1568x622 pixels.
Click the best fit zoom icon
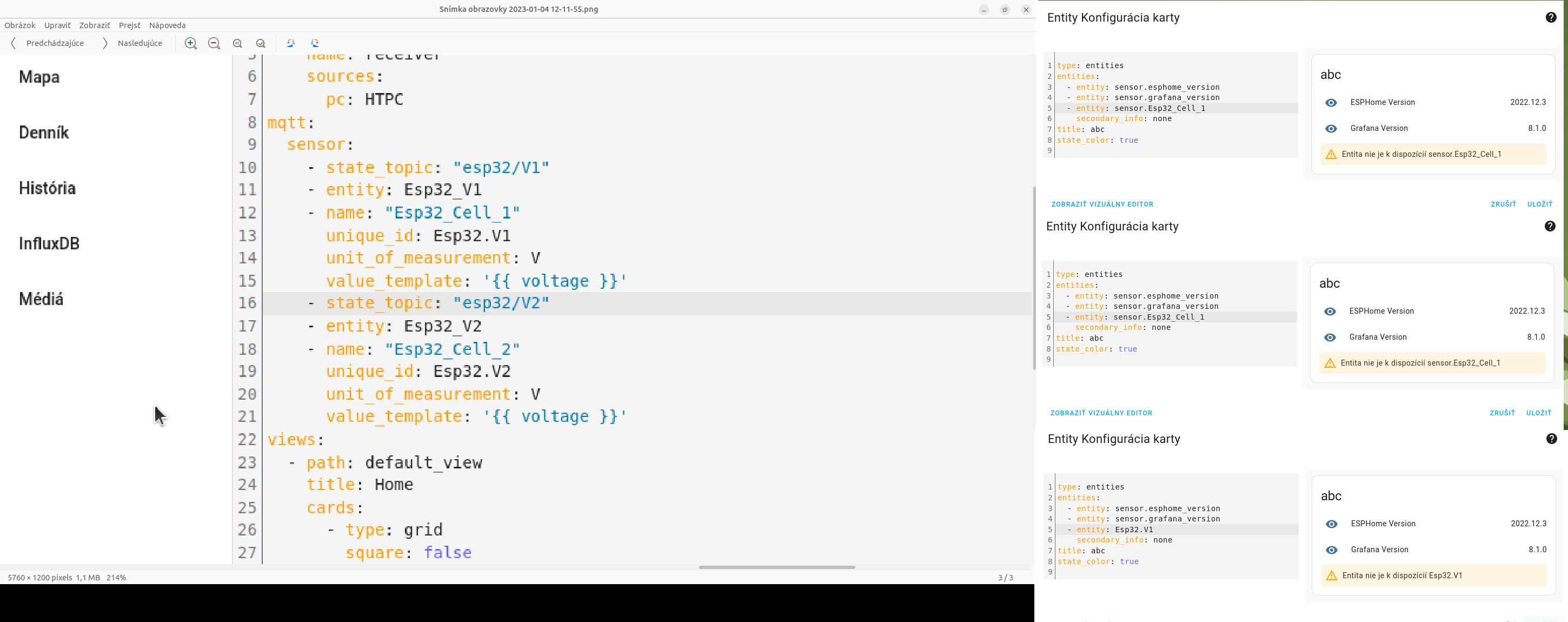pyautogui.click(x=261, y=43)
